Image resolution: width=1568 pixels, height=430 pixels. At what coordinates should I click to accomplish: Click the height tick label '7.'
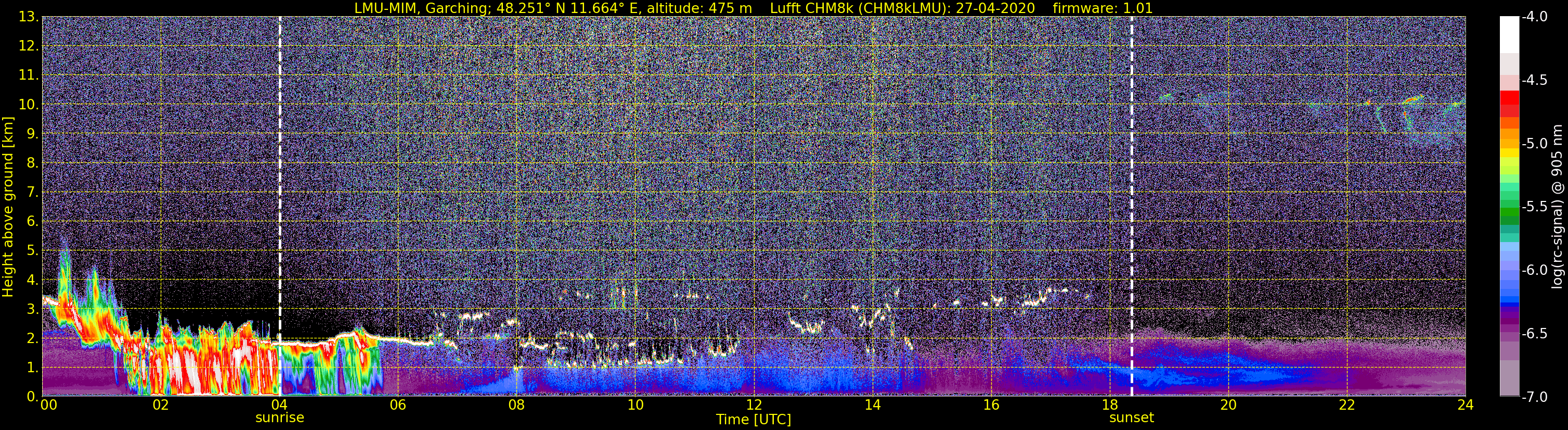(x=32, y=193)
